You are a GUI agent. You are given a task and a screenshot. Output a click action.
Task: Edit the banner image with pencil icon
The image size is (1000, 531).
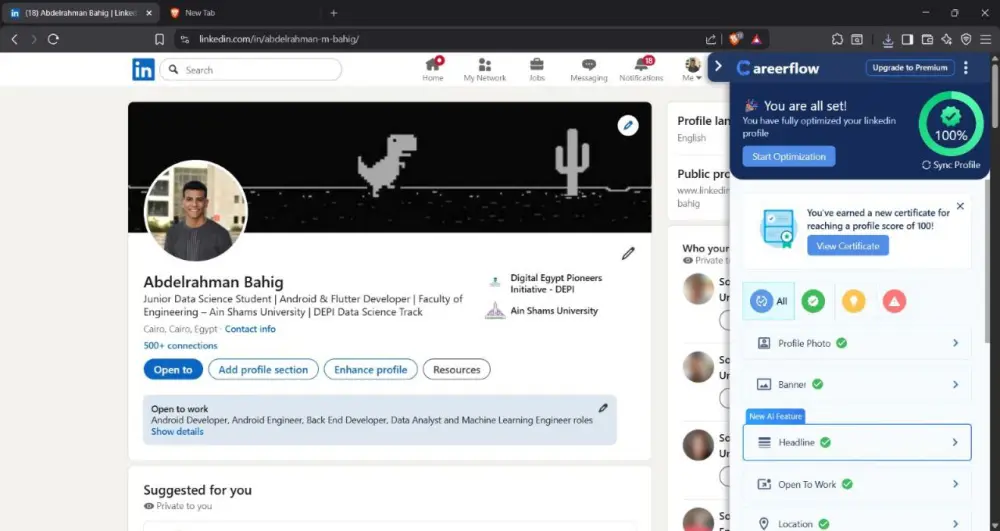click(628, 126)
